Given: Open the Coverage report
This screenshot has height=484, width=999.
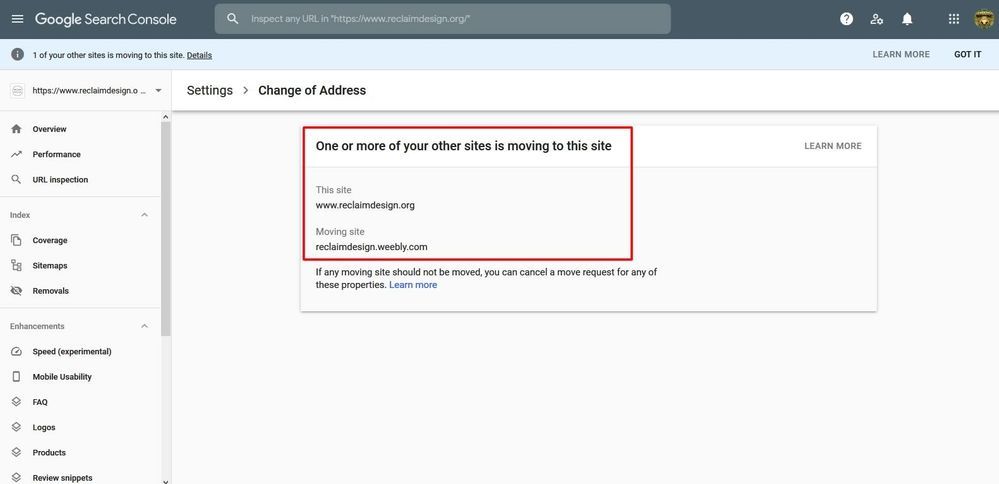Looking at the screenshot, I should pyautogui.click(x=50, y=240).
